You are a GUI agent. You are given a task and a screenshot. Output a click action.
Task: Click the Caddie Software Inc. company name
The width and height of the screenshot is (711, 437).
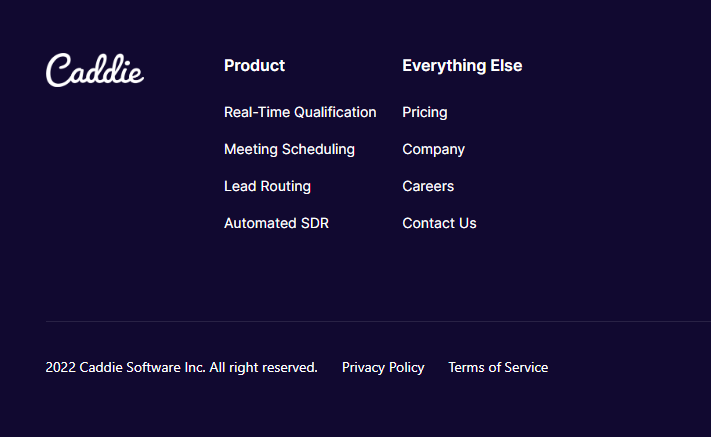click(142, 367)
